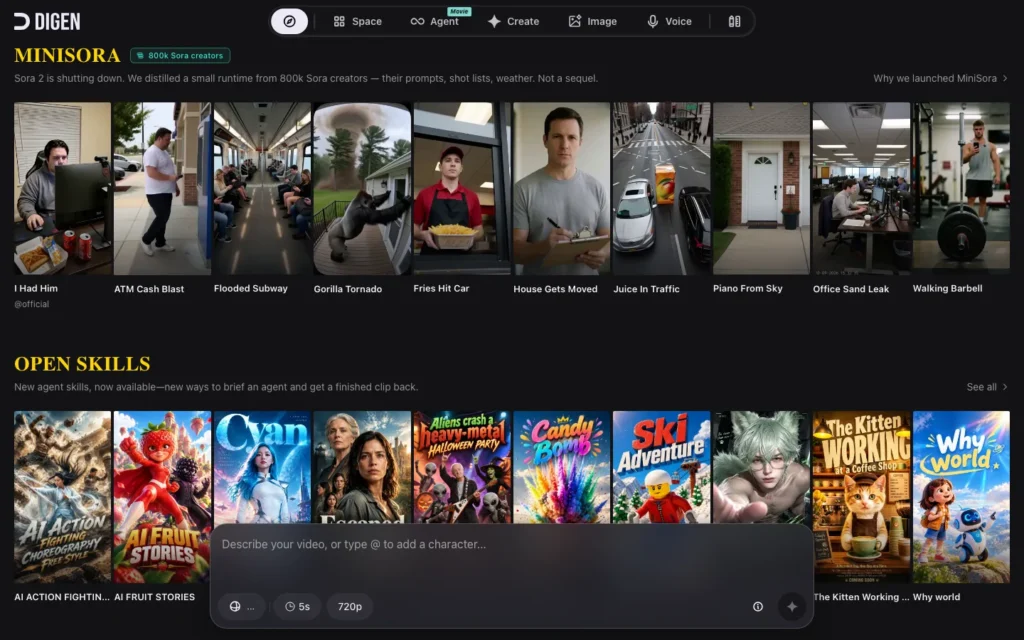Click the Describe your video prompt field
Viewport: 1024px width, 640px height.
point(511,556)
